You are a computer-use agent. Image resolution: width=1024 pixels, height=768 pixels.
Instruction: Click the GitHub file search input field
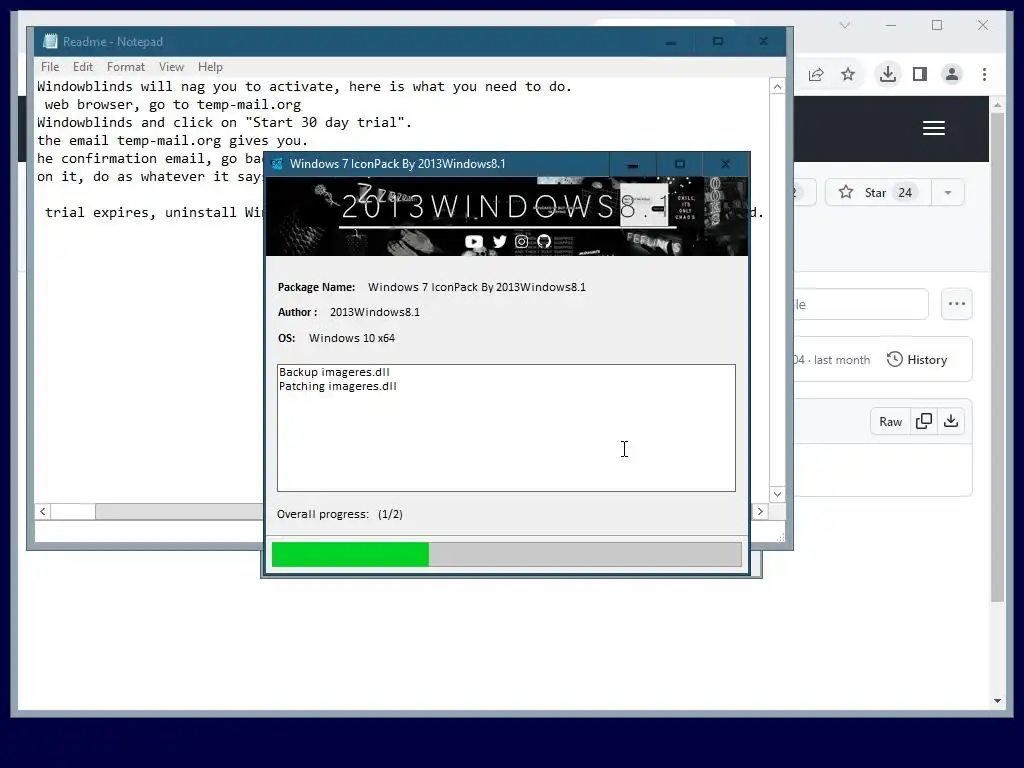pos(861,304)
